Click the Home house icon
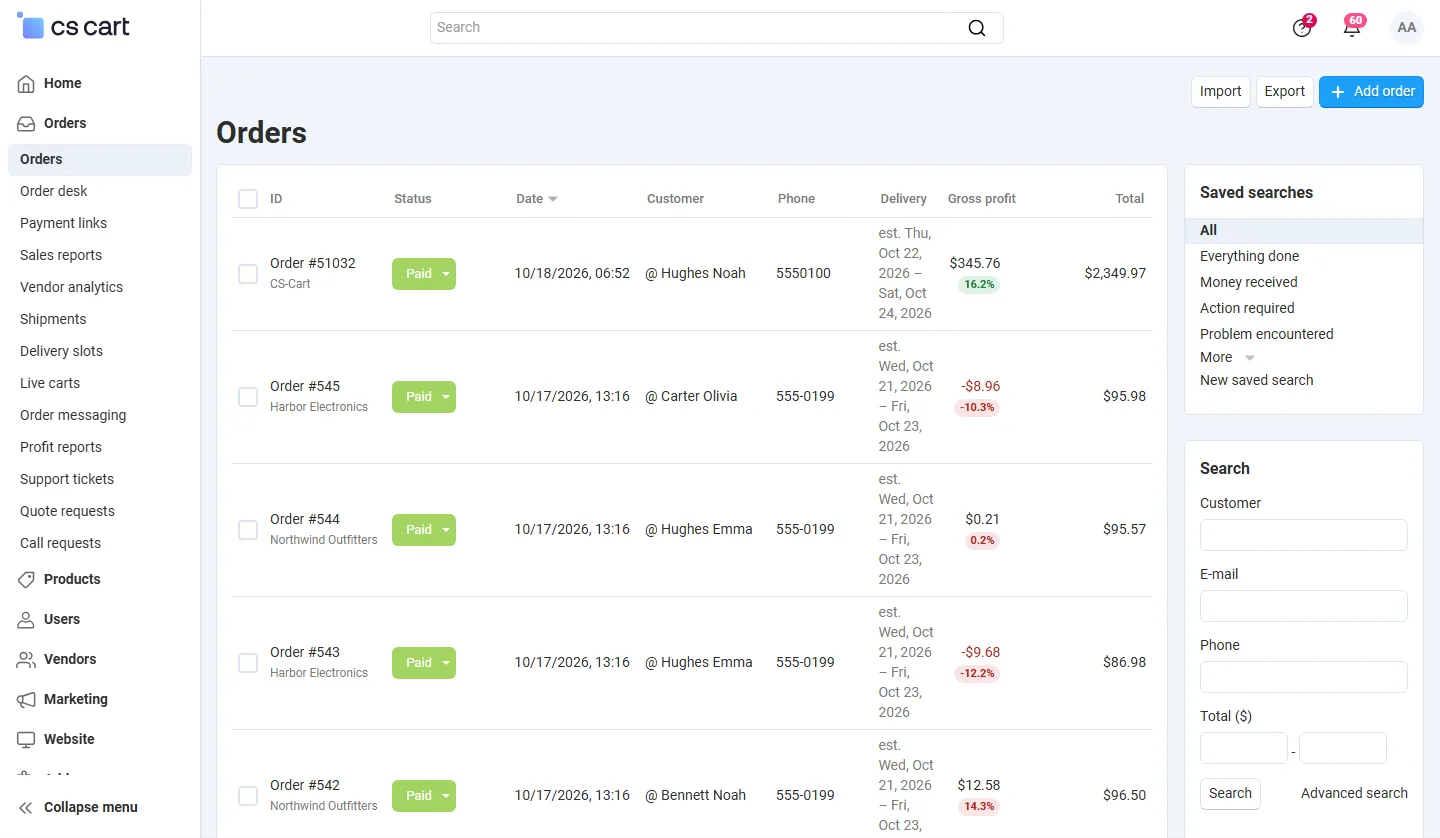Screen dimensions: 1440x838 pos(26,84)
